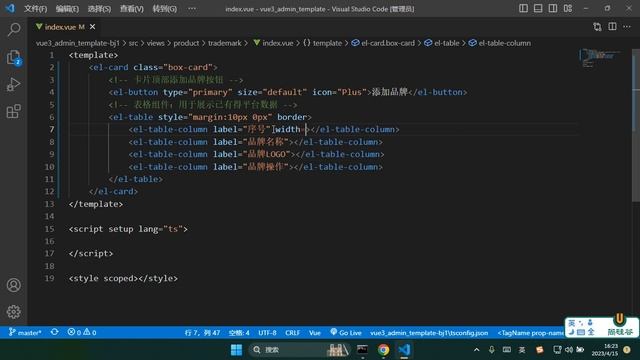Image resolution: width=640 pixels, height=360 pixels.
Task: Click the VS Code logo icon
Action: coord(10,8)
